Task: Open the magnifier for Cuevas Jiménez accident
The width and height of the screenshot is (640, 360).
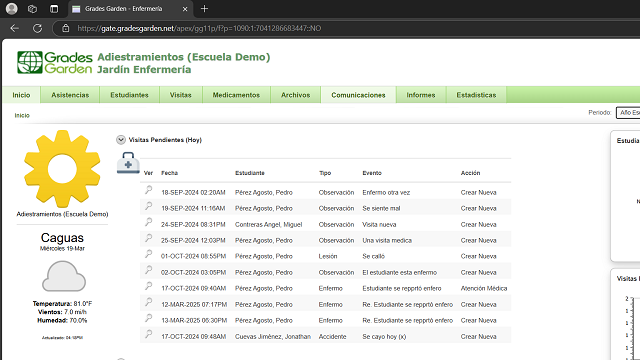Action: [x=149, y=334]
